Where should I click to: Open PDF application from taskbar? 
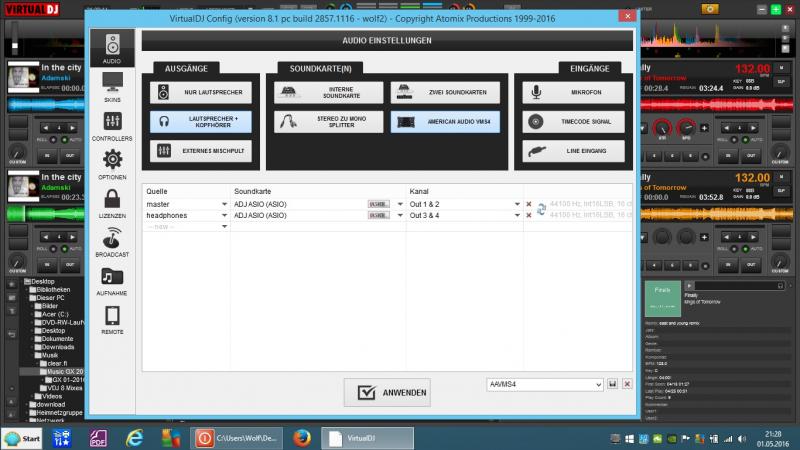(x=98, y=438)
